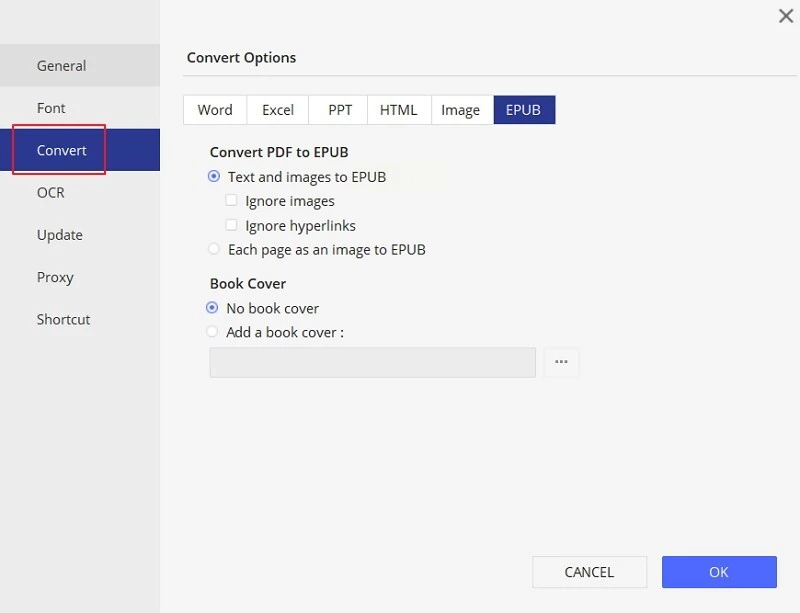
Task: Open General settings in sidebar
Action: point(62,66)
